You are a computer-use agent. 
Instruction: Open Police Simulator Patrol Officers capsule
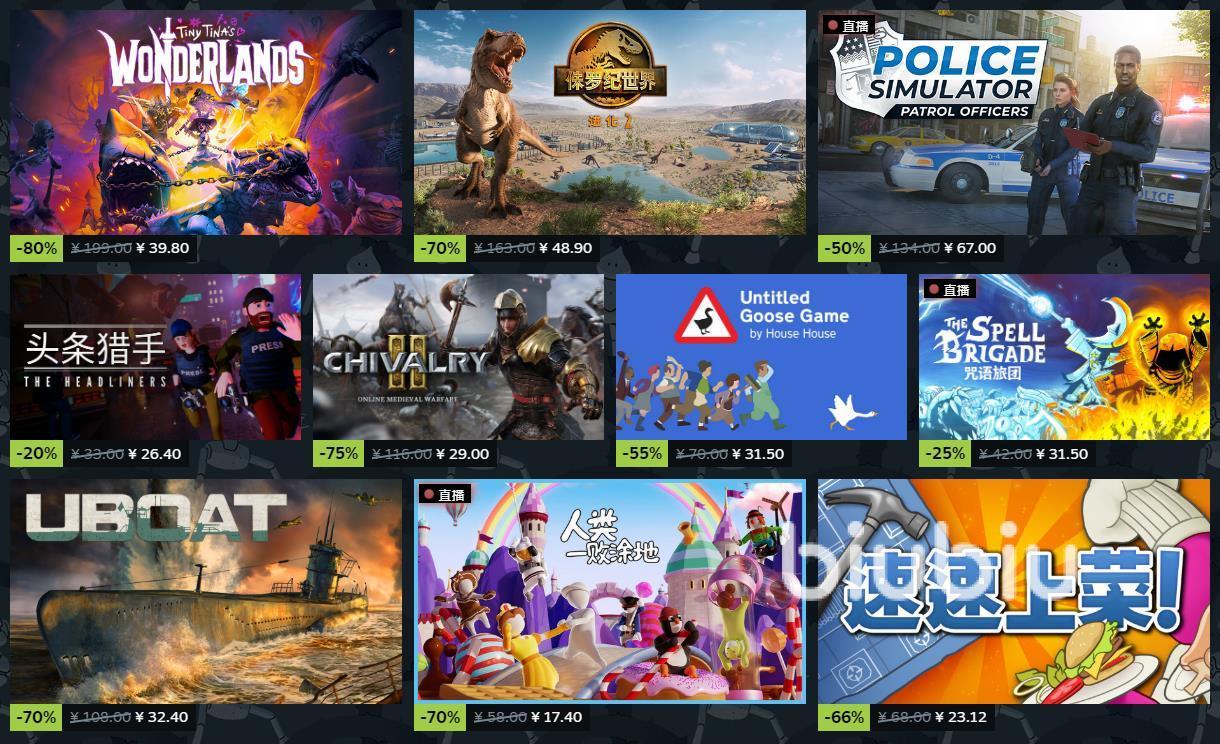pos(1014,122)
